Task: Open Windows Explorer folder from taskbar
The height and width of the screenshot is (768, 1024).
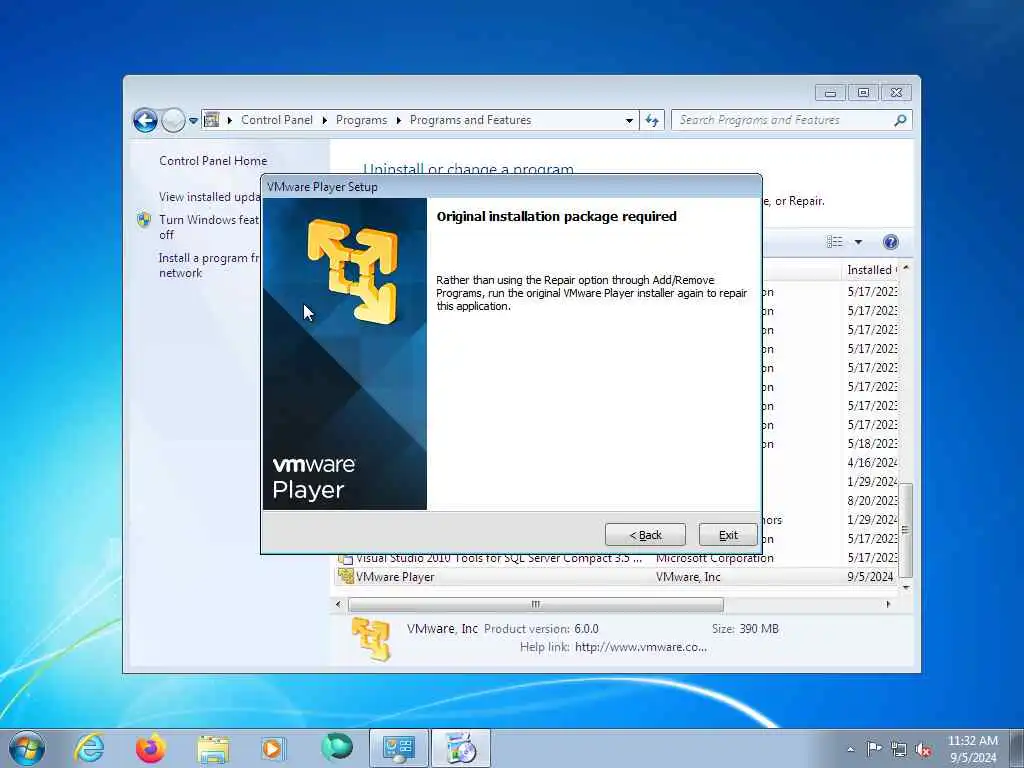Action: (213, 749)
